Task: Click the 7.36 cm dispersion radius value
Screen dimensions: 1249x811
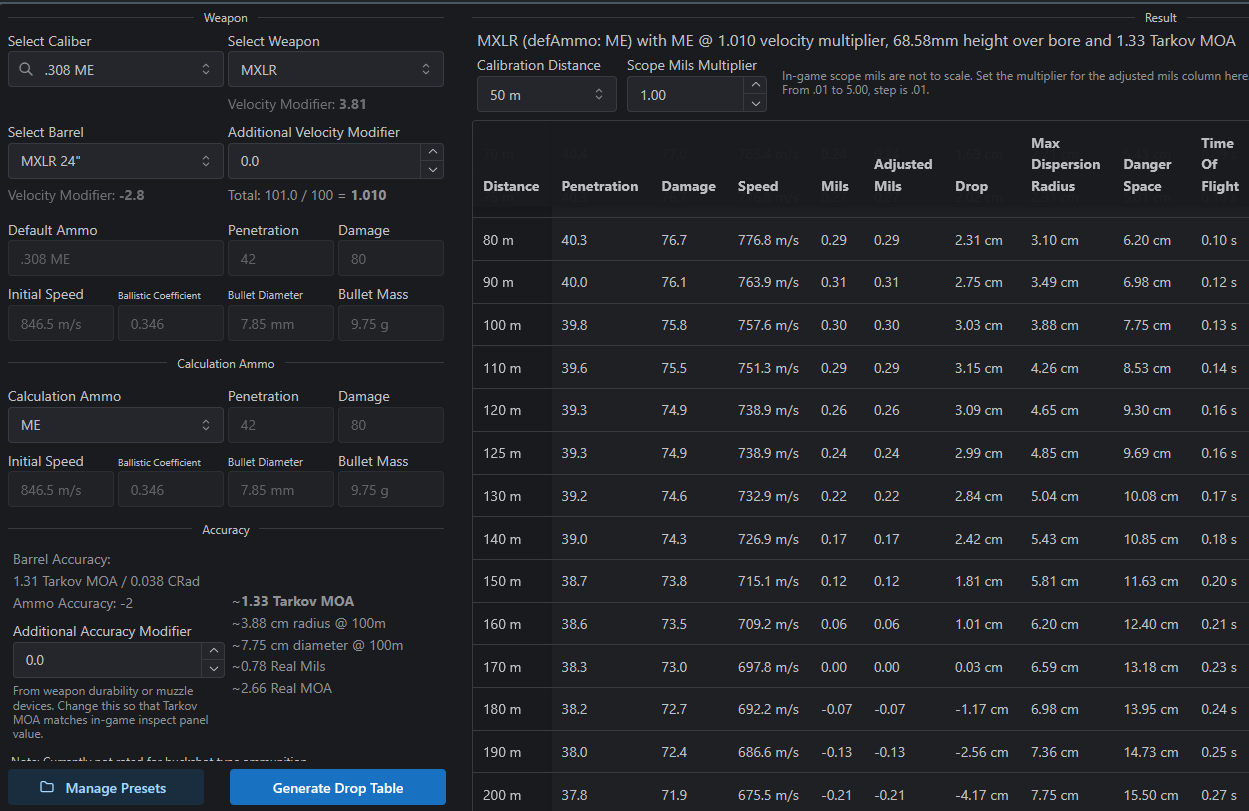Action: [1055, 752]
